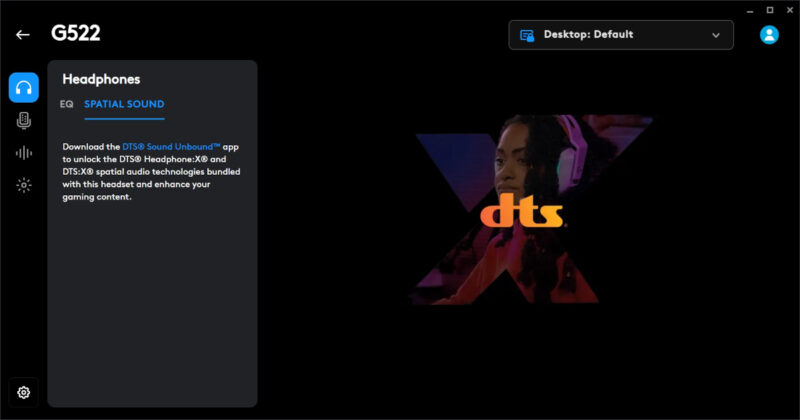Image resolution: width=800 pixels, height=420 pixels.
Task: Open the DTS Sound Unbound link
Action: [x=171, y=146]
